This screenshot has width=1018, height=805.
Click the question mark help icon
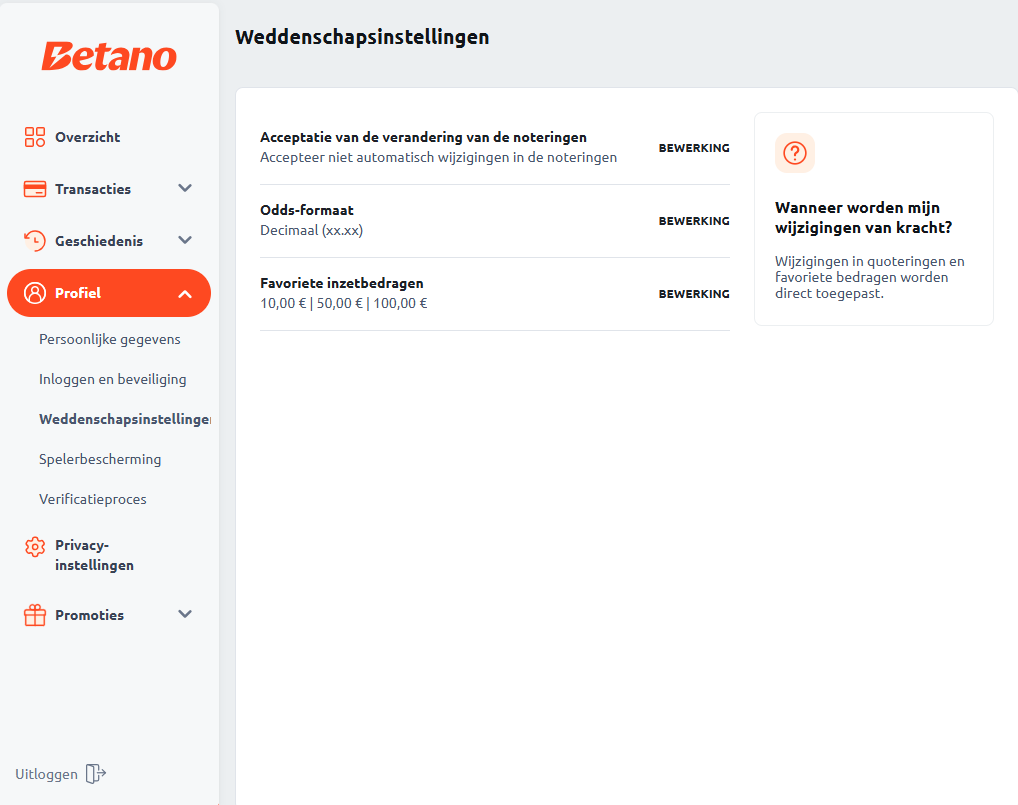pos(795,153)
